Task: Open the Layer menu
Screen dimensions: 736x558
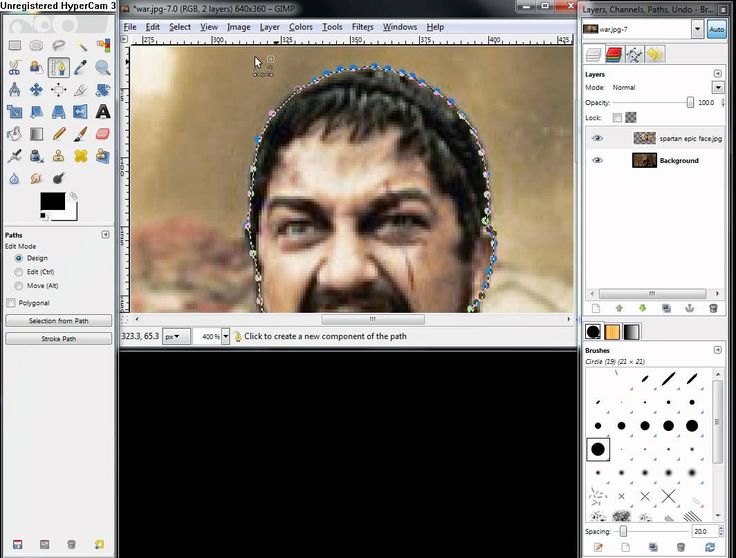Action: (x=269, y=27)
